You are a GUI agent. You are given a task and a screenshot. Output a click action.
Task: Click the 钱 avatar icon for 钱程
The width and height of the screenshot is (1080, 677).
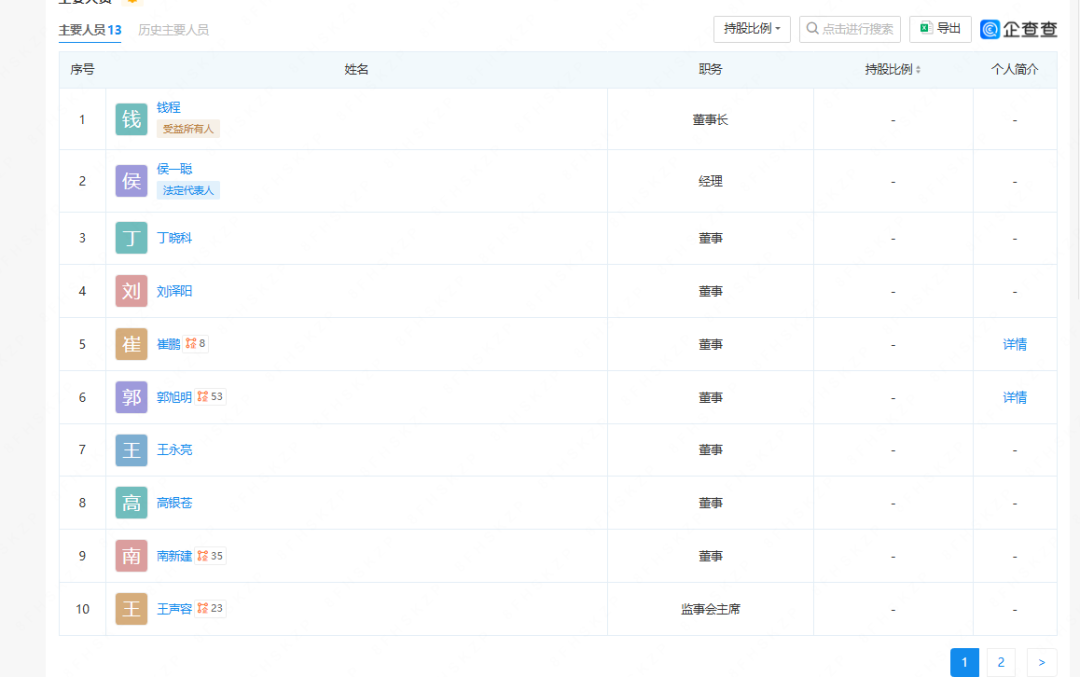[x=131, y=119]
